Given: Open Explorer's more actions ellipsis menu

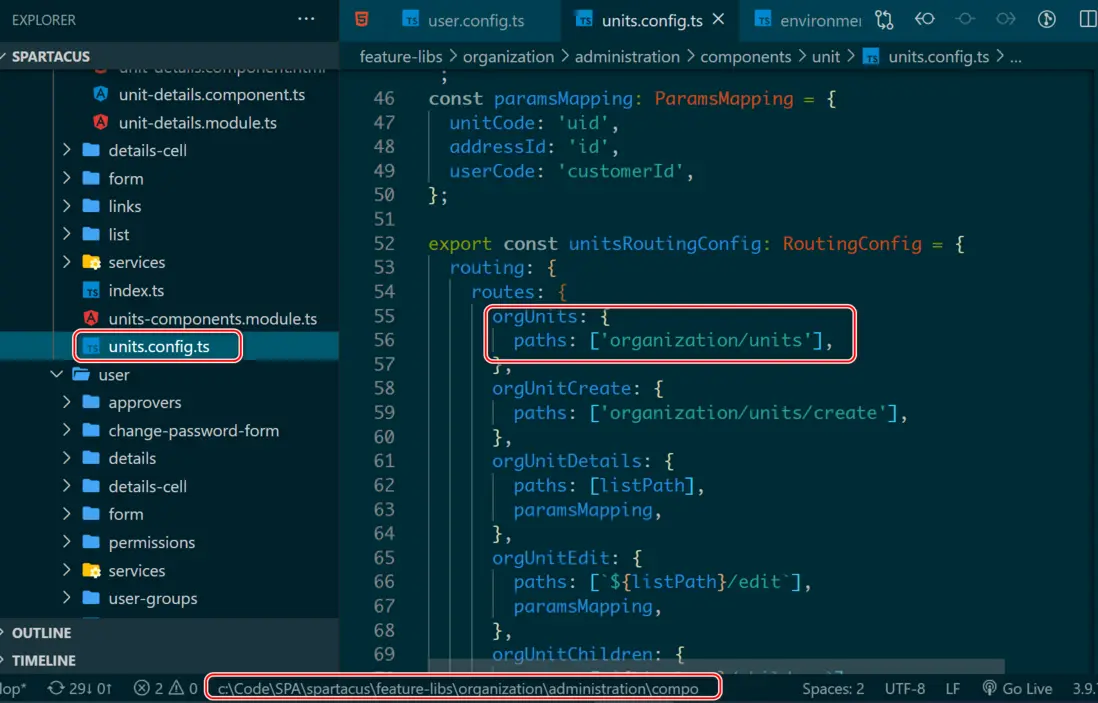Looking at the screenshot, I should [x=306, y=19].
